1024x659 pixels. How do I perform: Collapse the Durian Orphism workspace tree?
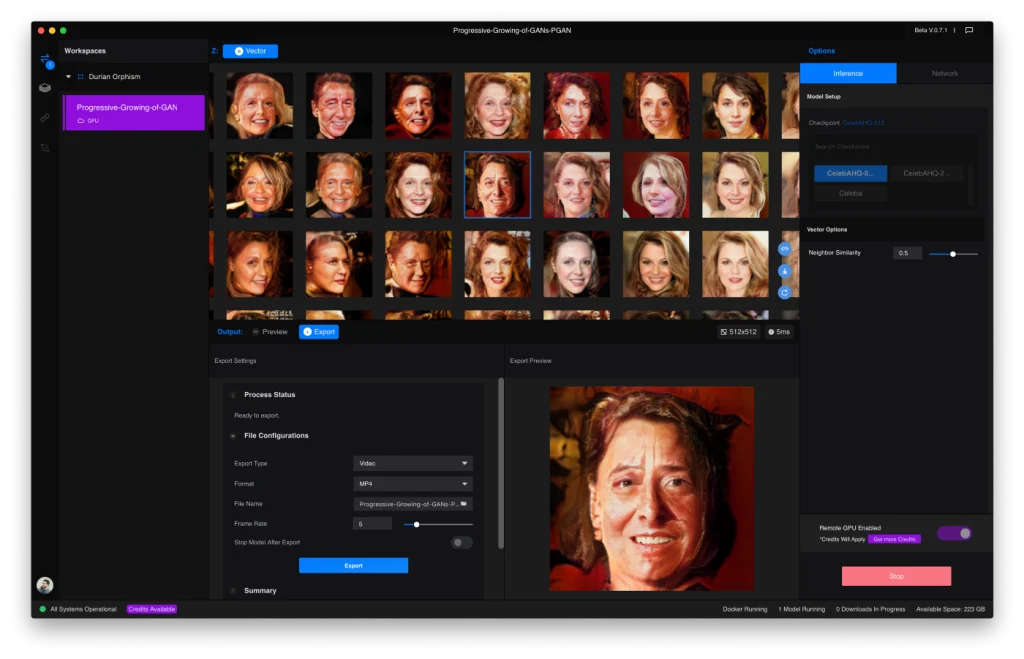pos(69,76)
